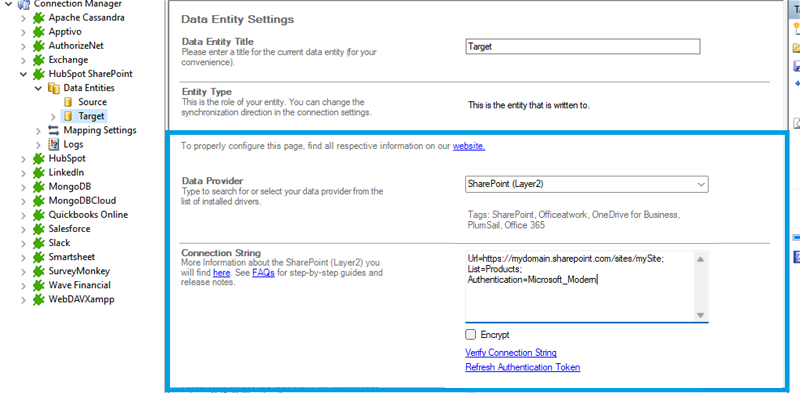Open the Data Provider dropdown
The width and height of the screenshot is (800, 393).
pos(701,184)
